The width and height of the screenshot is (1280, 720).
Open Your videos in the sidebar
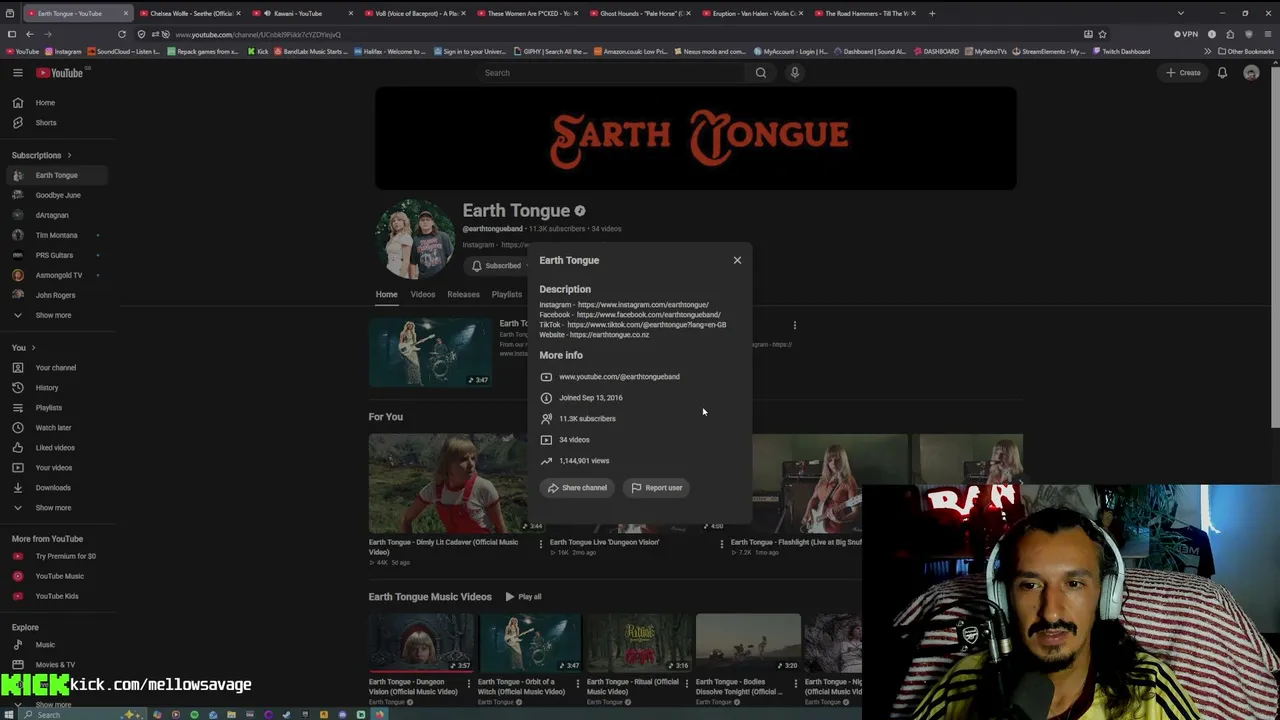(x=56, y=468)
